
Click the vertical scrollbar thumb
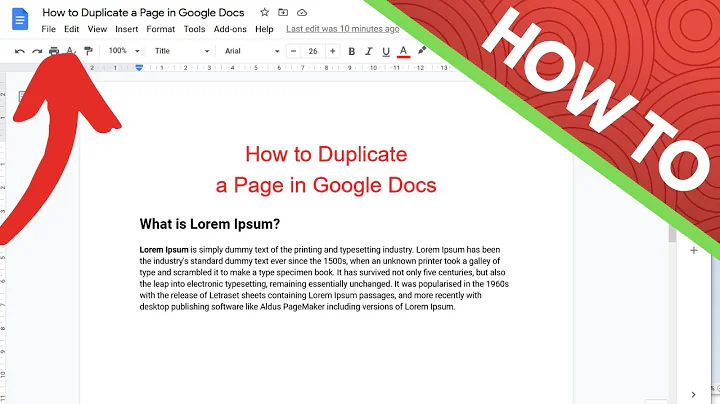673,233
